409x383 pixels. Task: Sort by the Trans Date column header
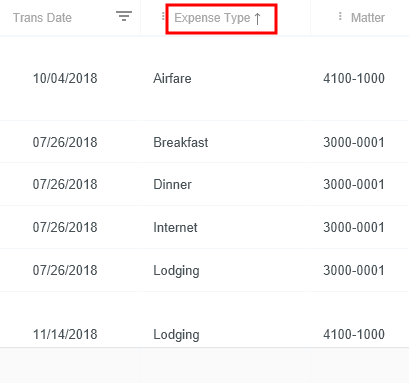point(42,18)
